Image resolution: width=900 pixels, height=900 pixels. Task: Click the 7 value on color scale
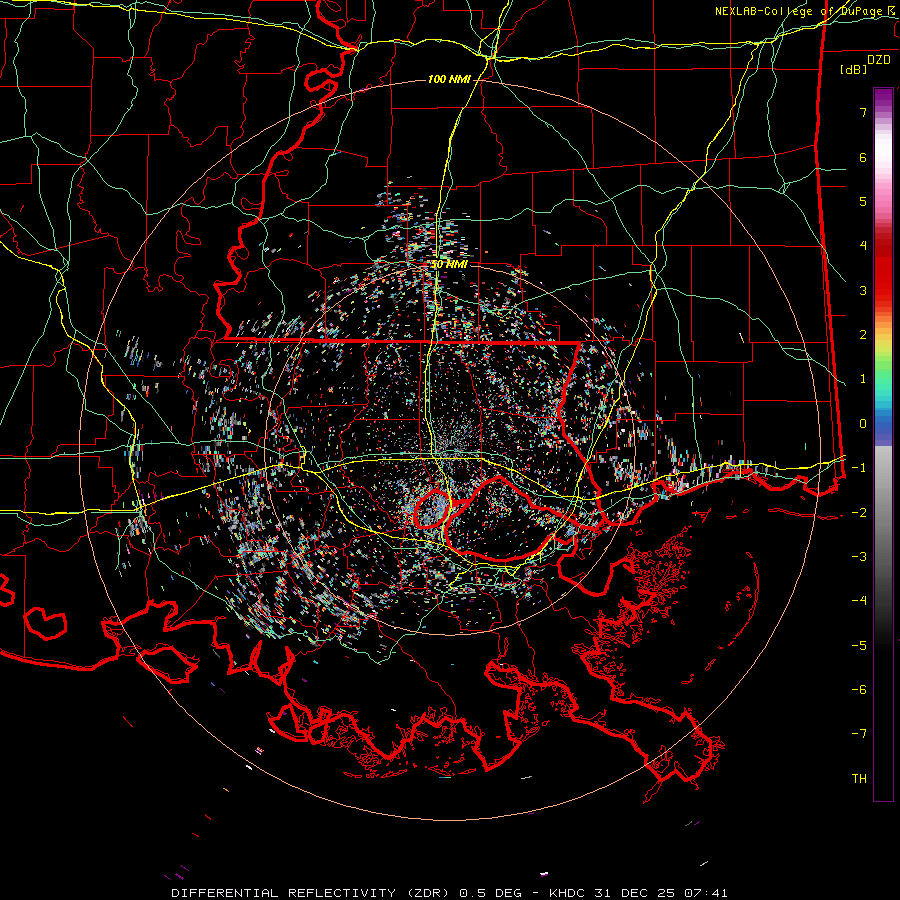[863, 112]
